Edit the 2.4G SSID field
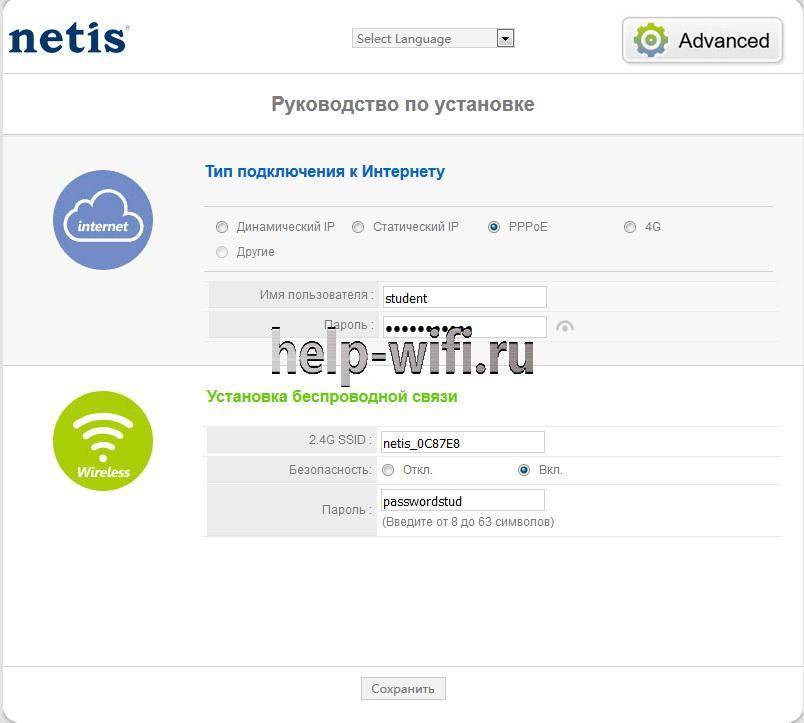The height and width of the screenshot is (723, 804). coord(462,442)
